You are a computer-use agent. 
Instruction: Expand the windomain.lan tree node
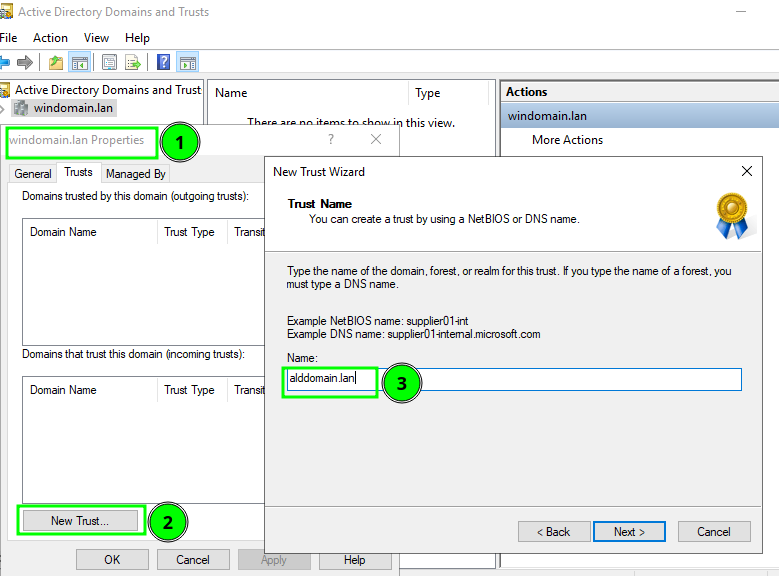pyautogui.click(x=2, y=108)
